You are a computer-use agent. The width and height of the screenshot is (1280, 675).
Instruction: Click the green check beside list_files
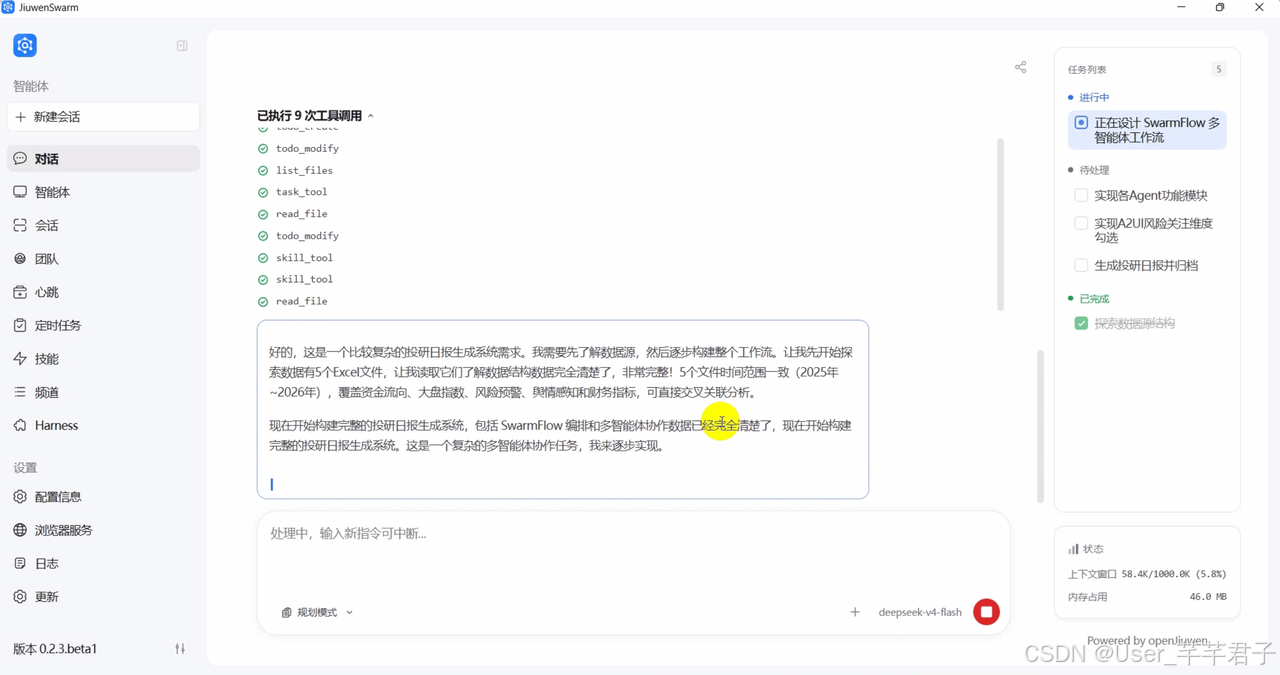tap(263, 170)
